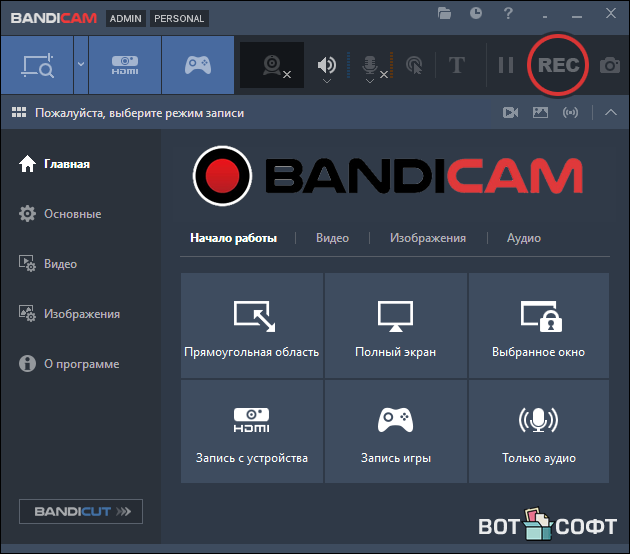This screenshot has height=554, width=630.
Task: Open scheduled recording clock icon
Action: point(476,13)
